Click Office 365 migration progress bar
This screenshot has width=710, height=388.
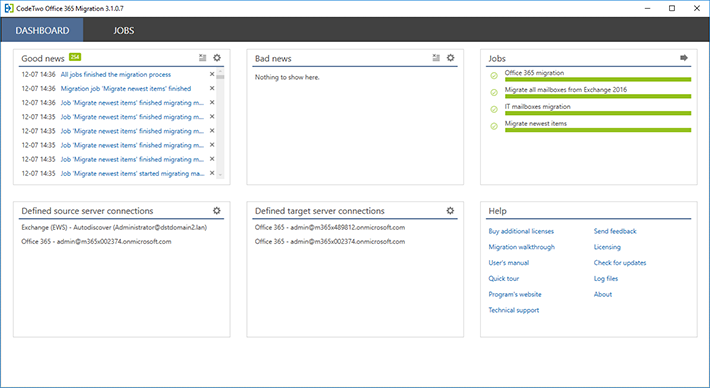pos(598,79)
